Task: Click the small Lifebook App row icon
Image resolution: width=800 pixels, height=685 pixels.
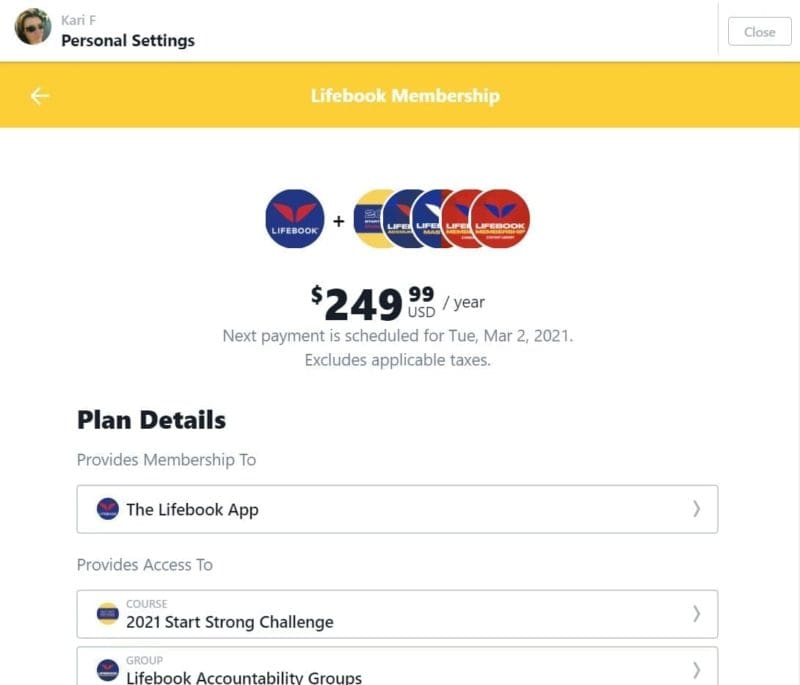Action: [108, 509]
